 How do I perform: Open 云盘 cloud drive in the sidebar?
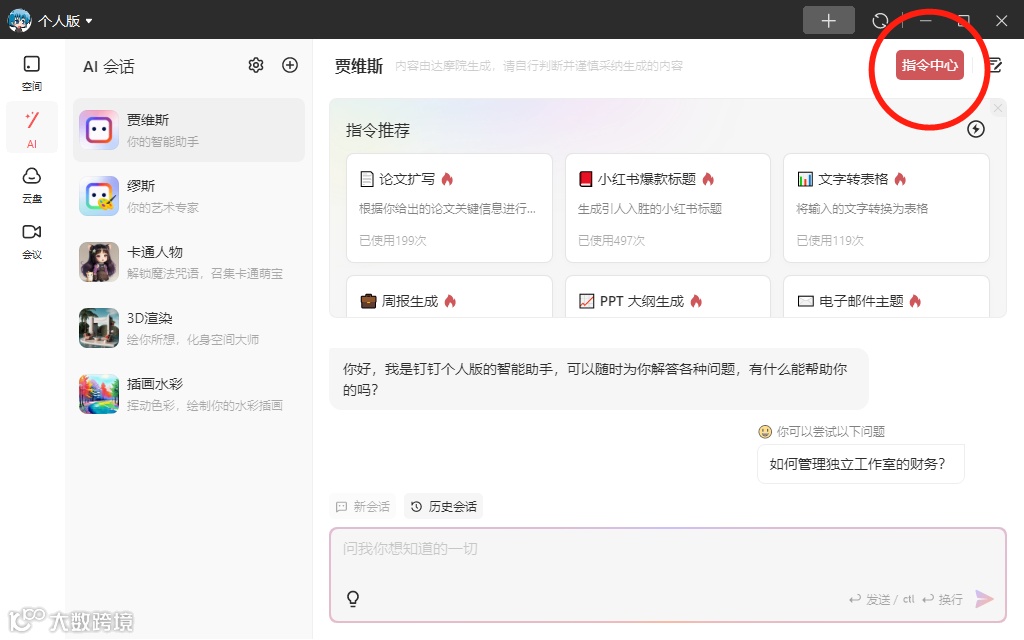[31, 185]
